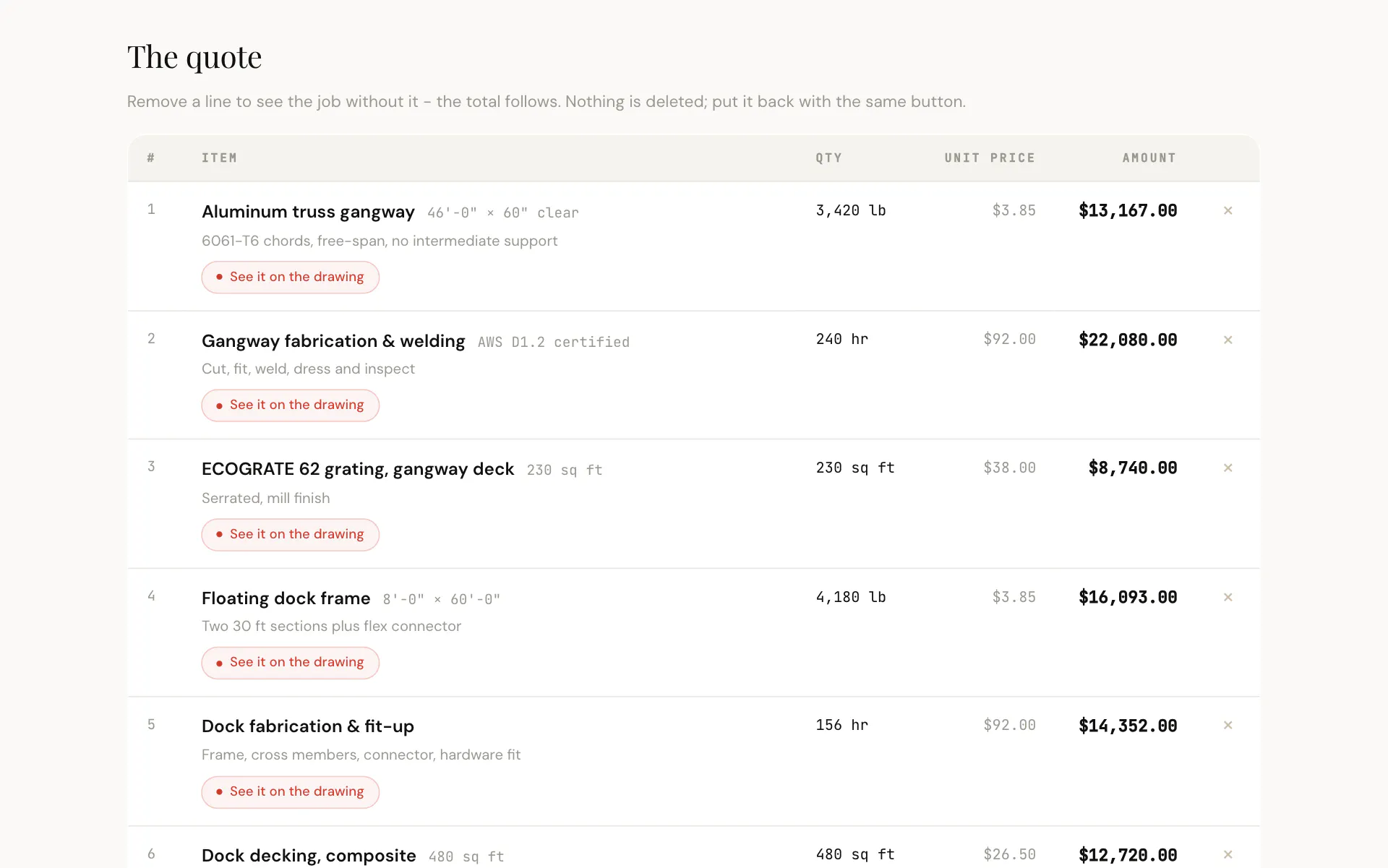
Task: Click the $16,093.00 amount
Action: [1128, 598]
